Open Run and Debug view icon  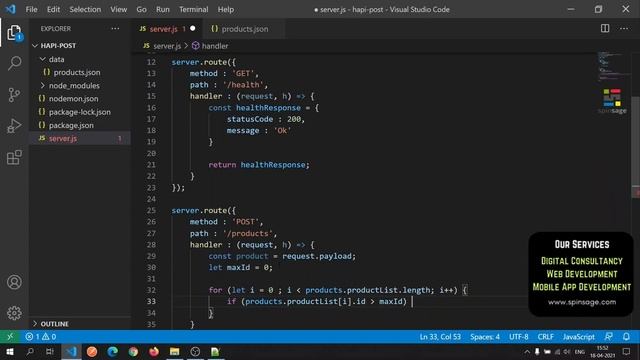[x=14, y=126]
